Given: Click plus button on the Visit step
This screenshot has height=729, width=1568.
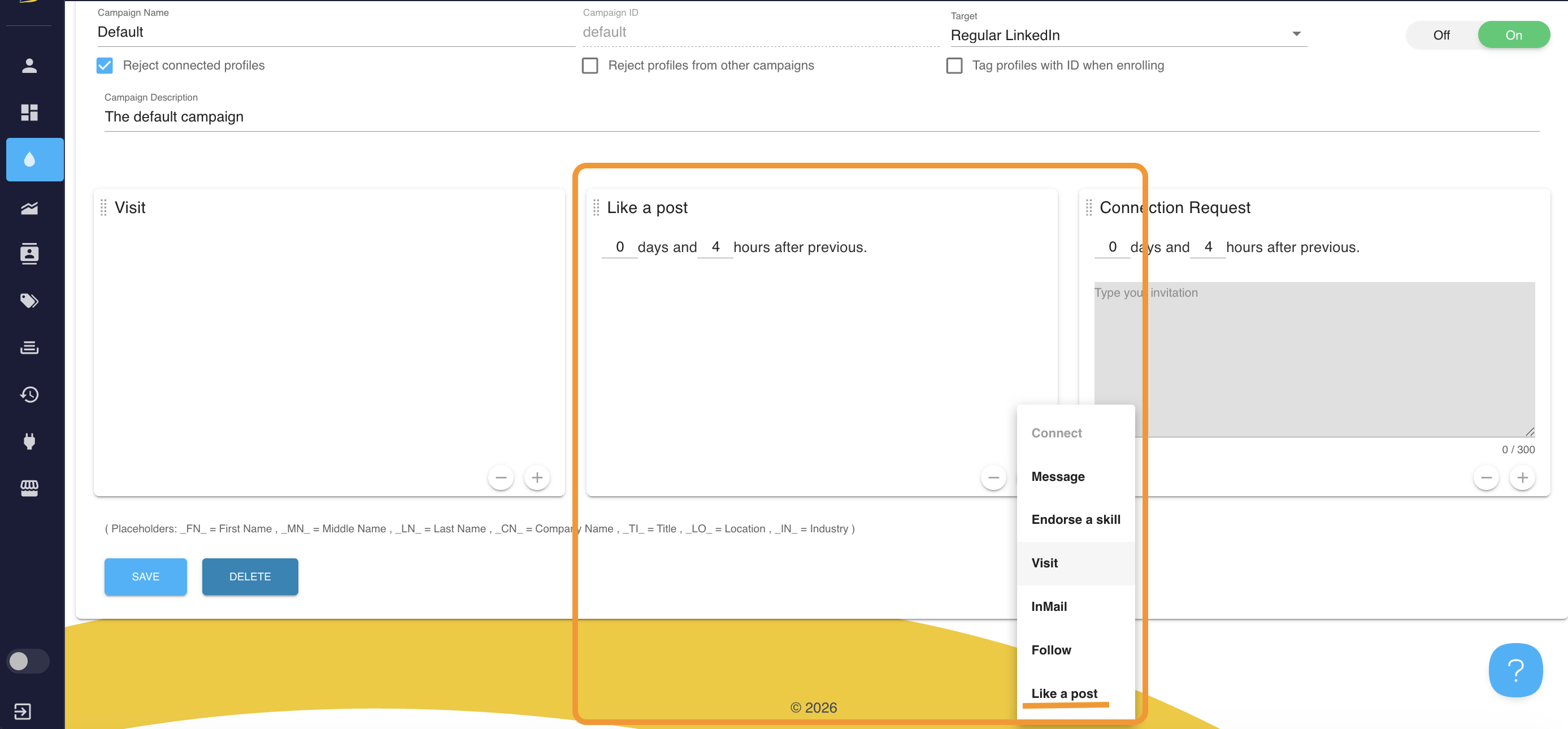Looking at the screenshot, I should point(537,478).
